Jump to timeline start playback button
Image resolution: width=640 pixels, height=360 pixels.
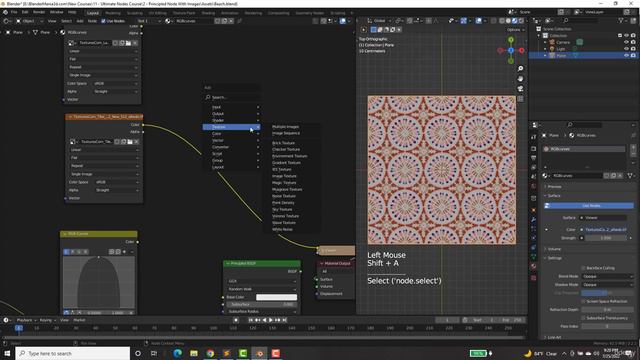[x=251, y=320]
